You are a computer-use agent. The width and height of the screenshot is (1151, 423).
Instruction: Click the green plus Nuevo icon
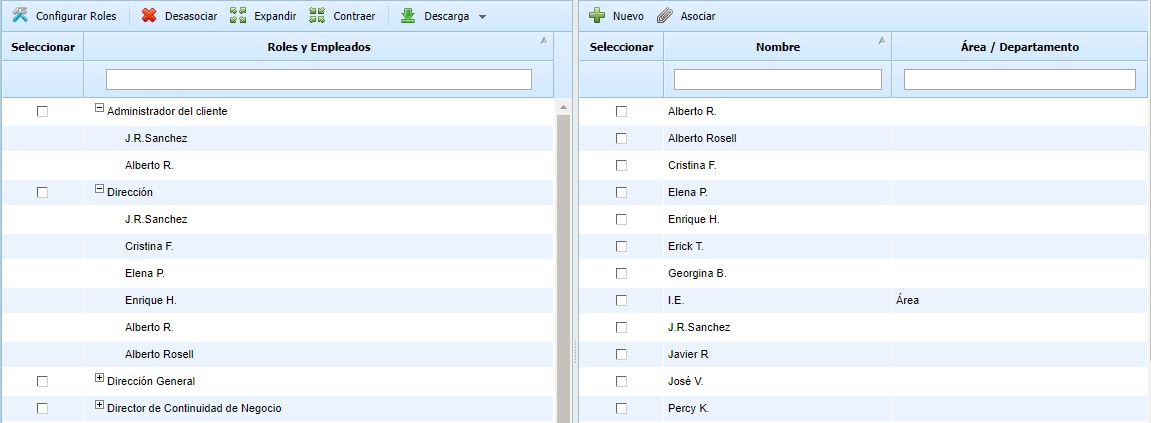pos(596,16)
